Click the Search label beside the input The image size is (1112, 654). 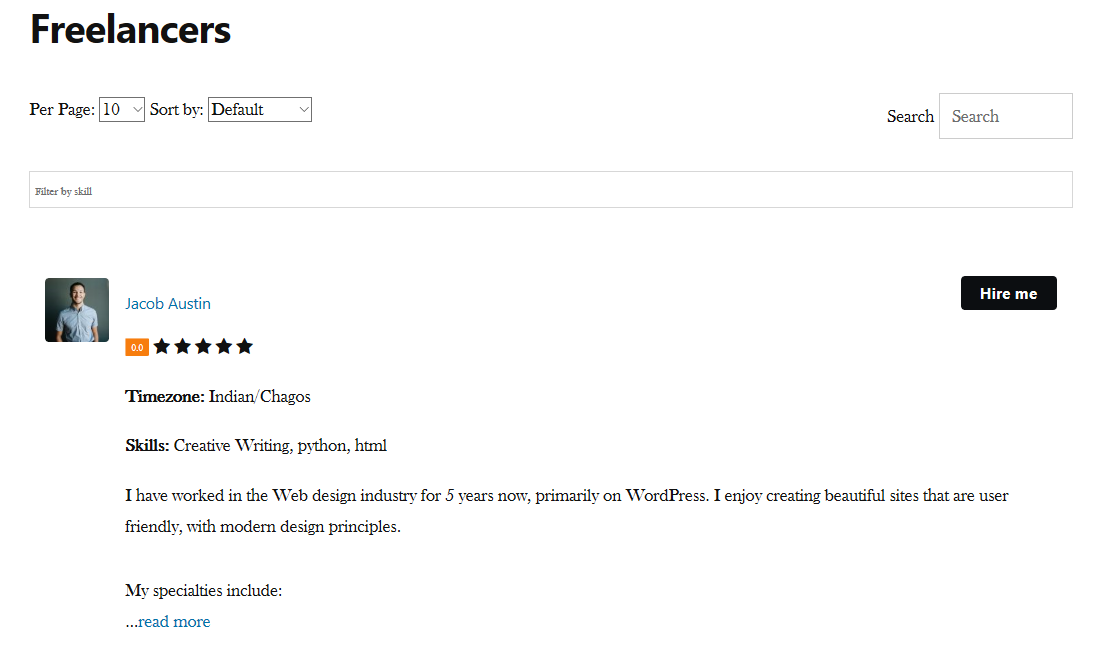click(x=910, y=117)
